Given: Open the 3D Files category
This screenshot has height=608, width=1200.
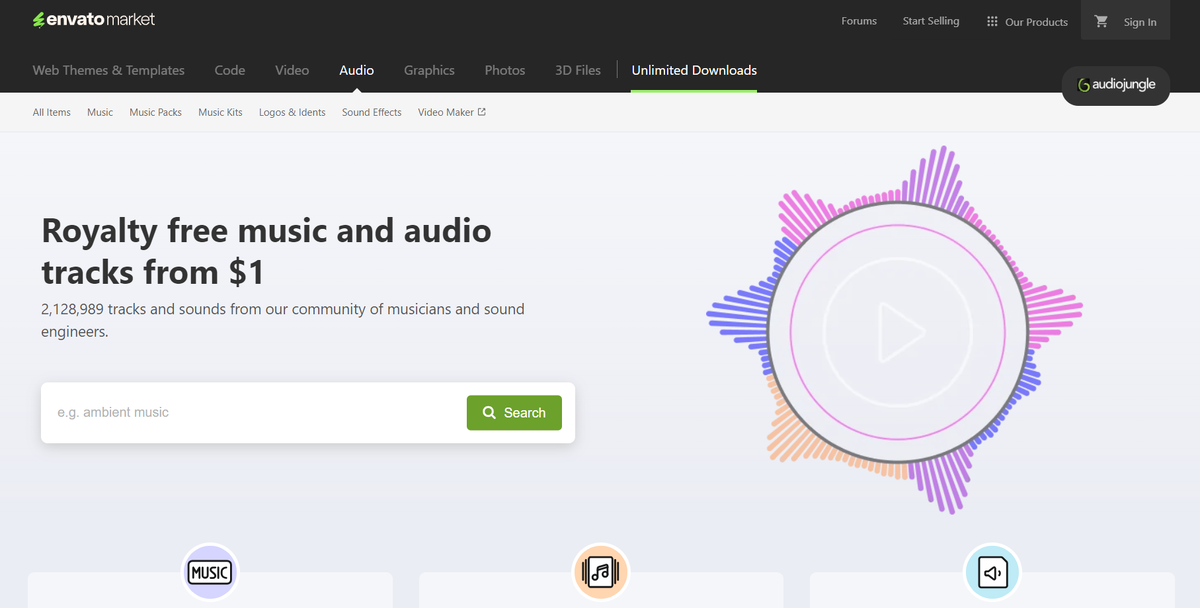Looking at the screenshot, I should (x=578, y=70).
